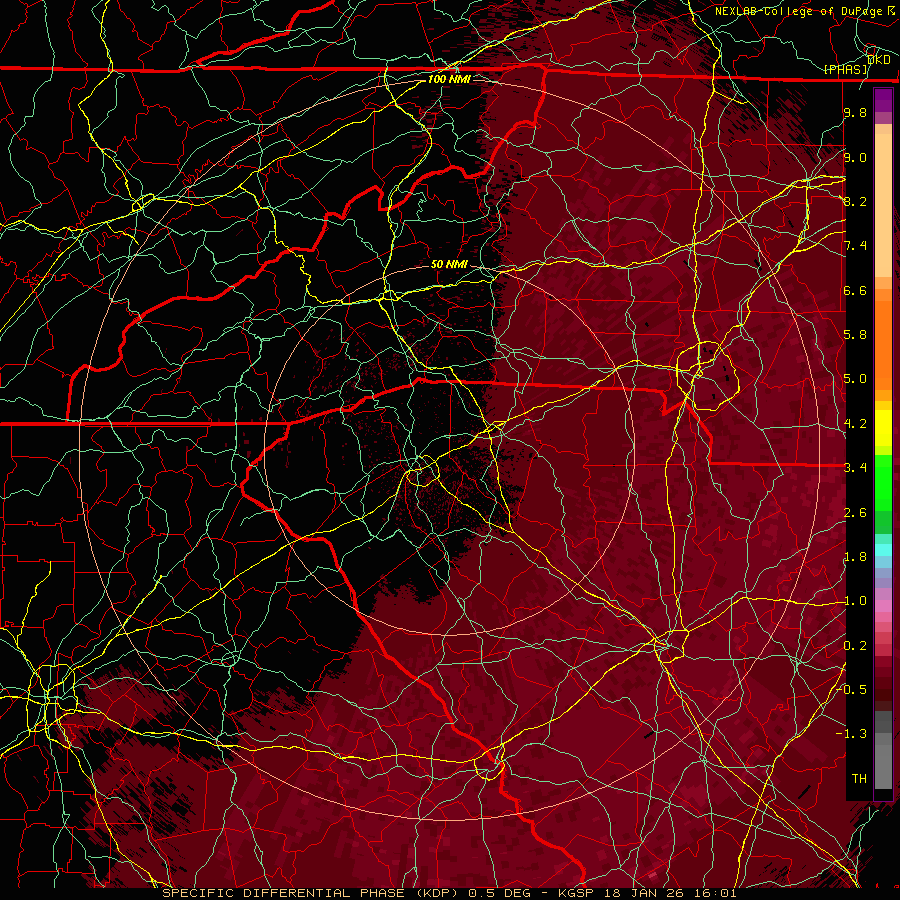
Task: Click the bright green segment of the color bar
Action: pos(883,481)
